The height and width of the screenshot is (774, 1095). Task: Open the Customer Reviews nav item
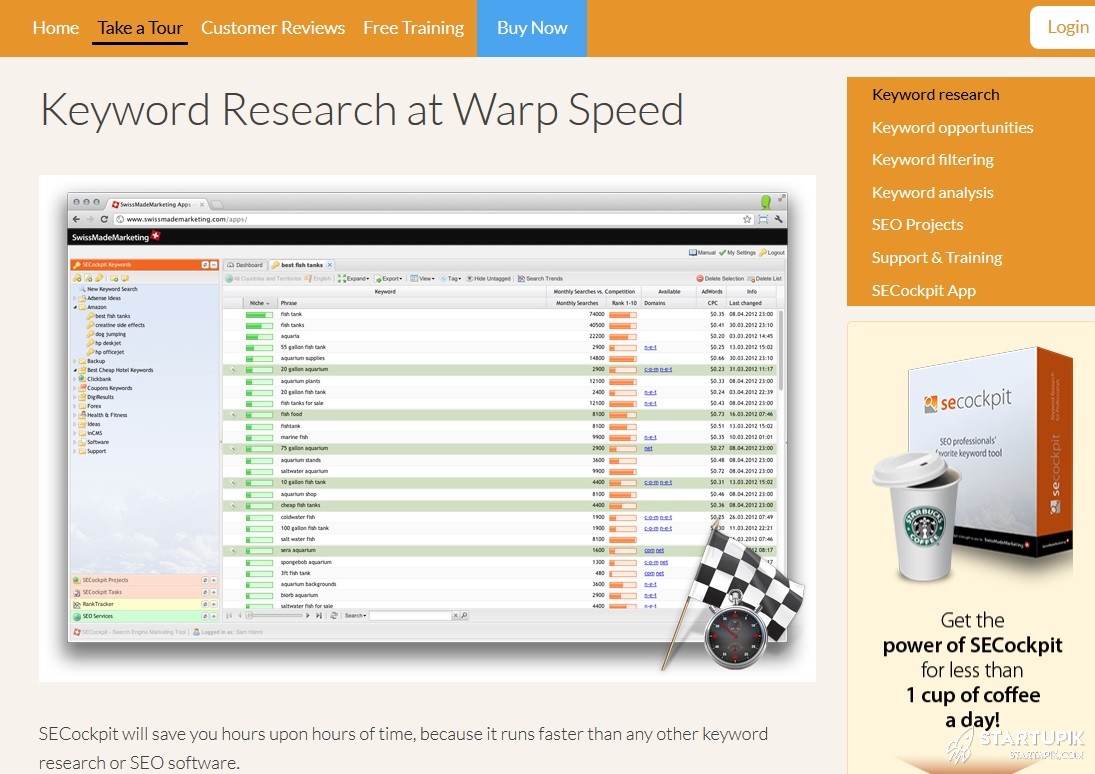coord(272,28)
